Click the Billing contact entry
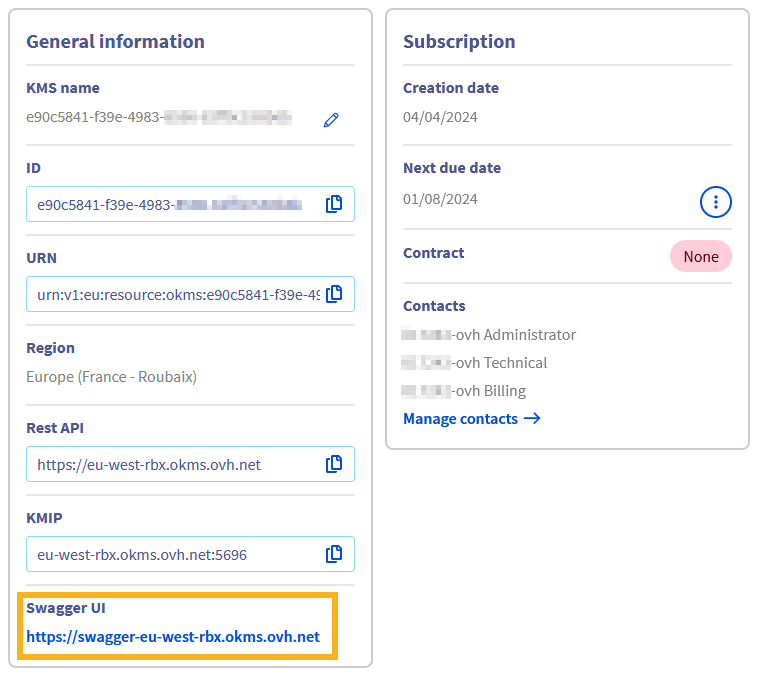The width and height of the screenshot is (764, 676). [x=464, y=391]
